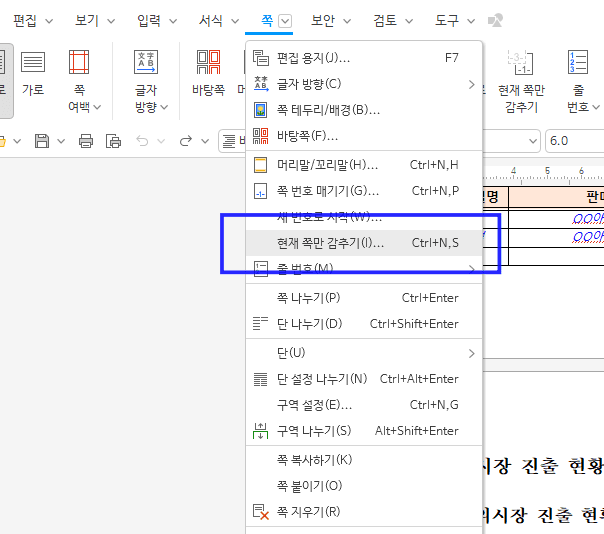
Task: Click the redo icon
Action: 186,141
